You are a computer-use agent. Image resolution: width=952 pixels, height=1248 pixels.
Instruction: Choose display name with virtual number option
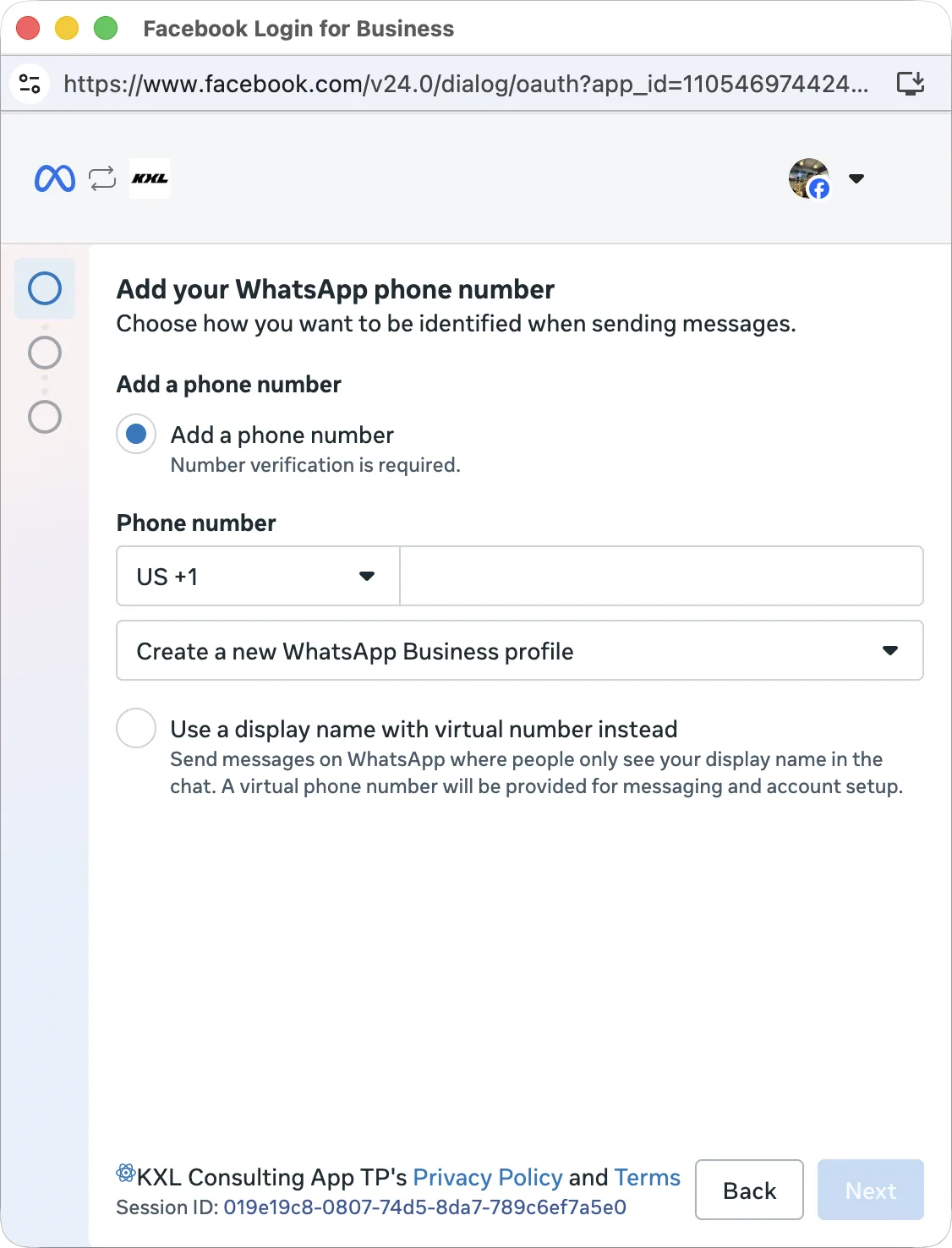(136, 728)
